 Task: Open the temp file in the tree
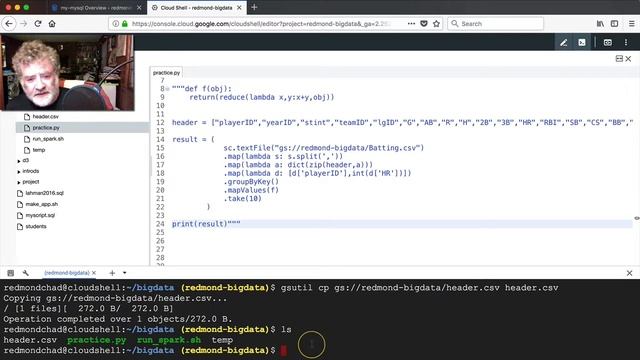point(39,150)
